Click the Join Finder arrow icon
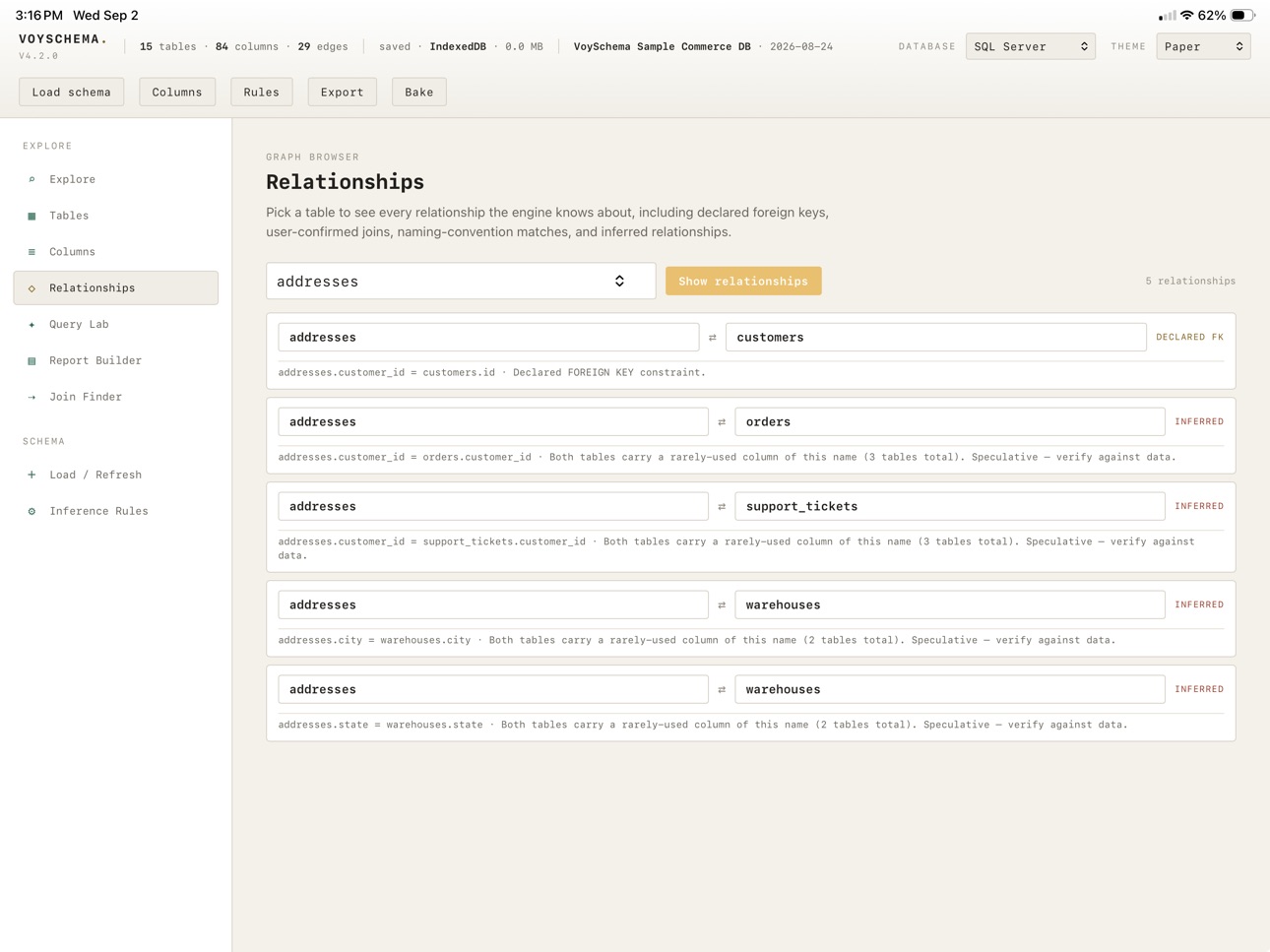The image size is (1270, 952). (32, 397)
